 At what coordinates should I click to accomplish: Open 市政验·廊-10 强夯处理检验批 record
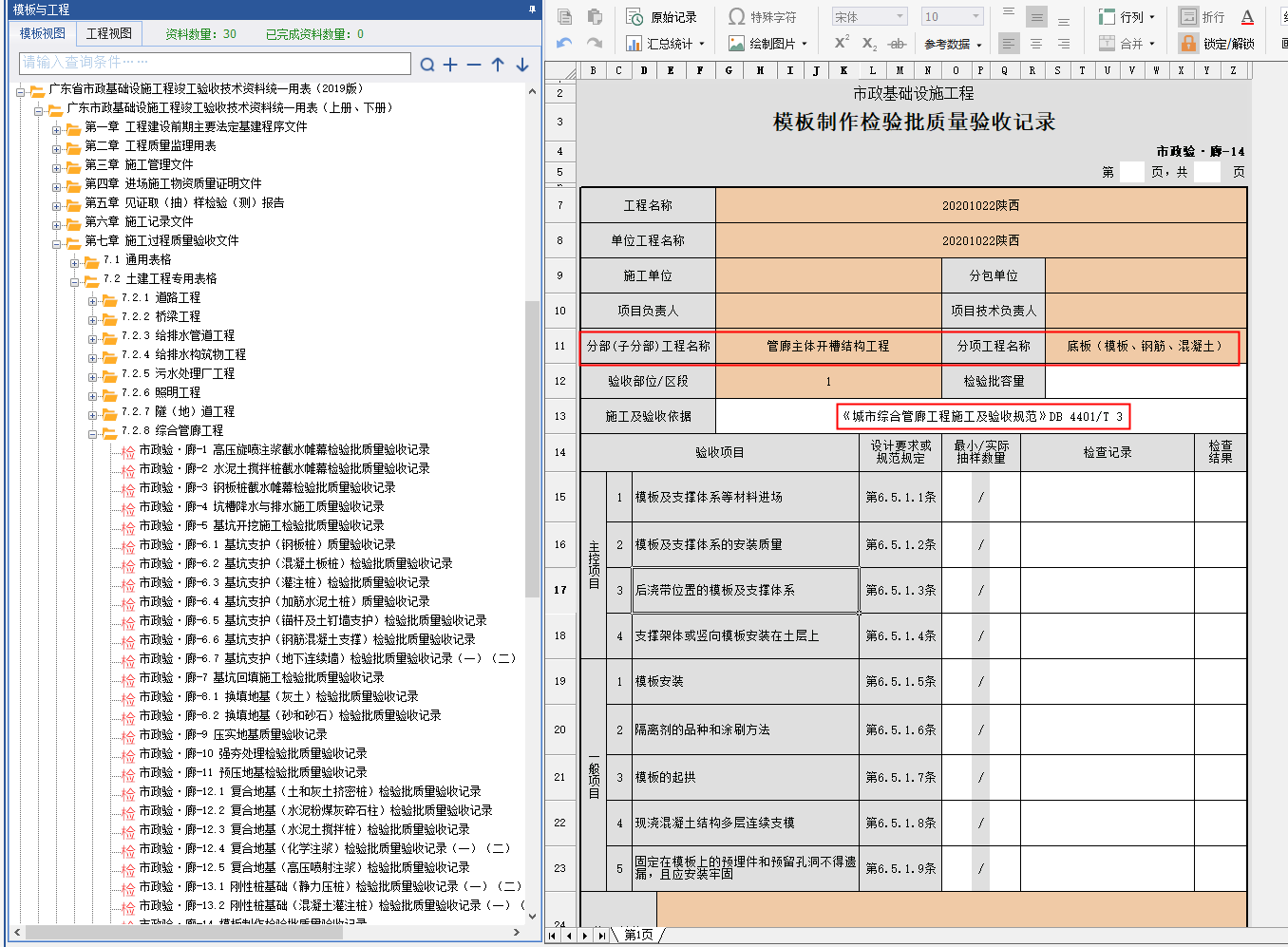click(253, 753)
